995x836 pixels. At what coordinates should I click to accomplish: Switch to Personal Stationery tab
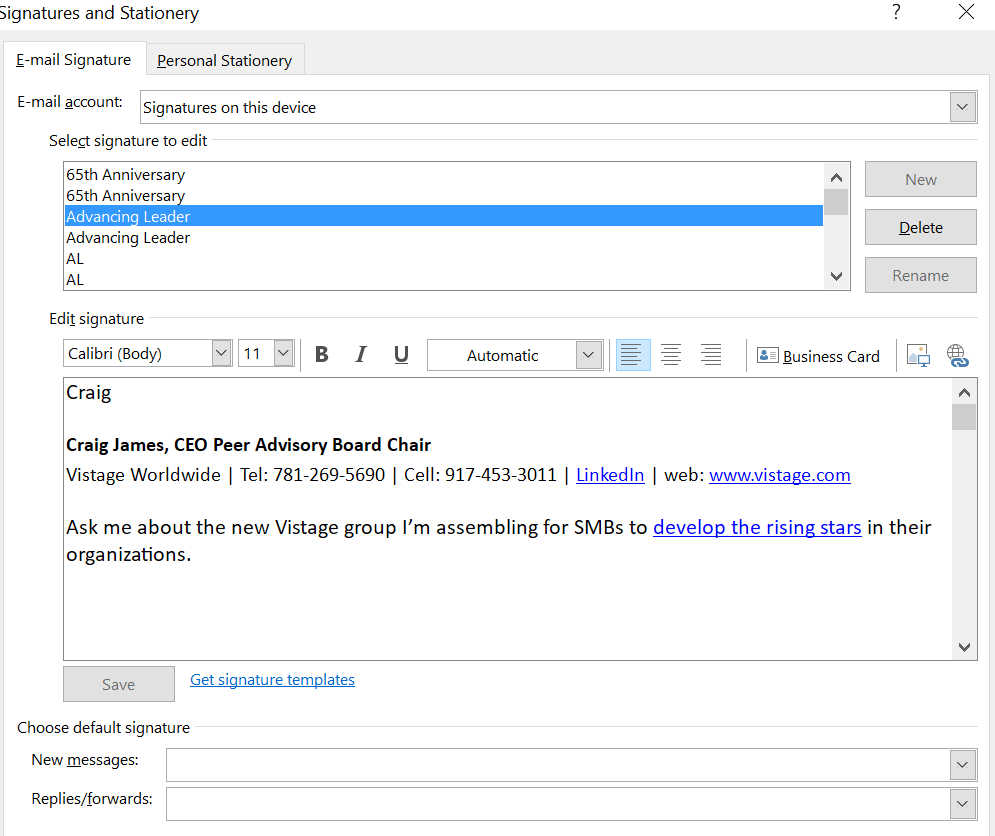click(225, 60)
